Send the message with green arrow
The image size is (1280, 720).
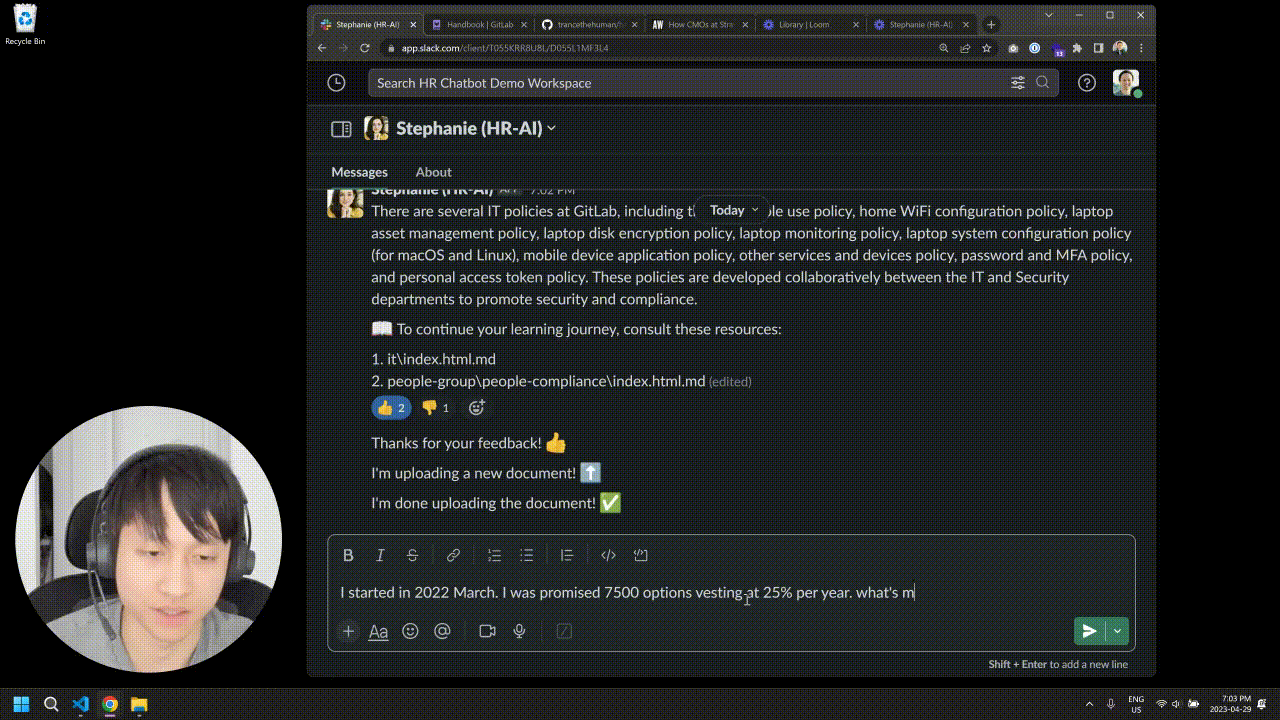click(x=1090, y=631)
